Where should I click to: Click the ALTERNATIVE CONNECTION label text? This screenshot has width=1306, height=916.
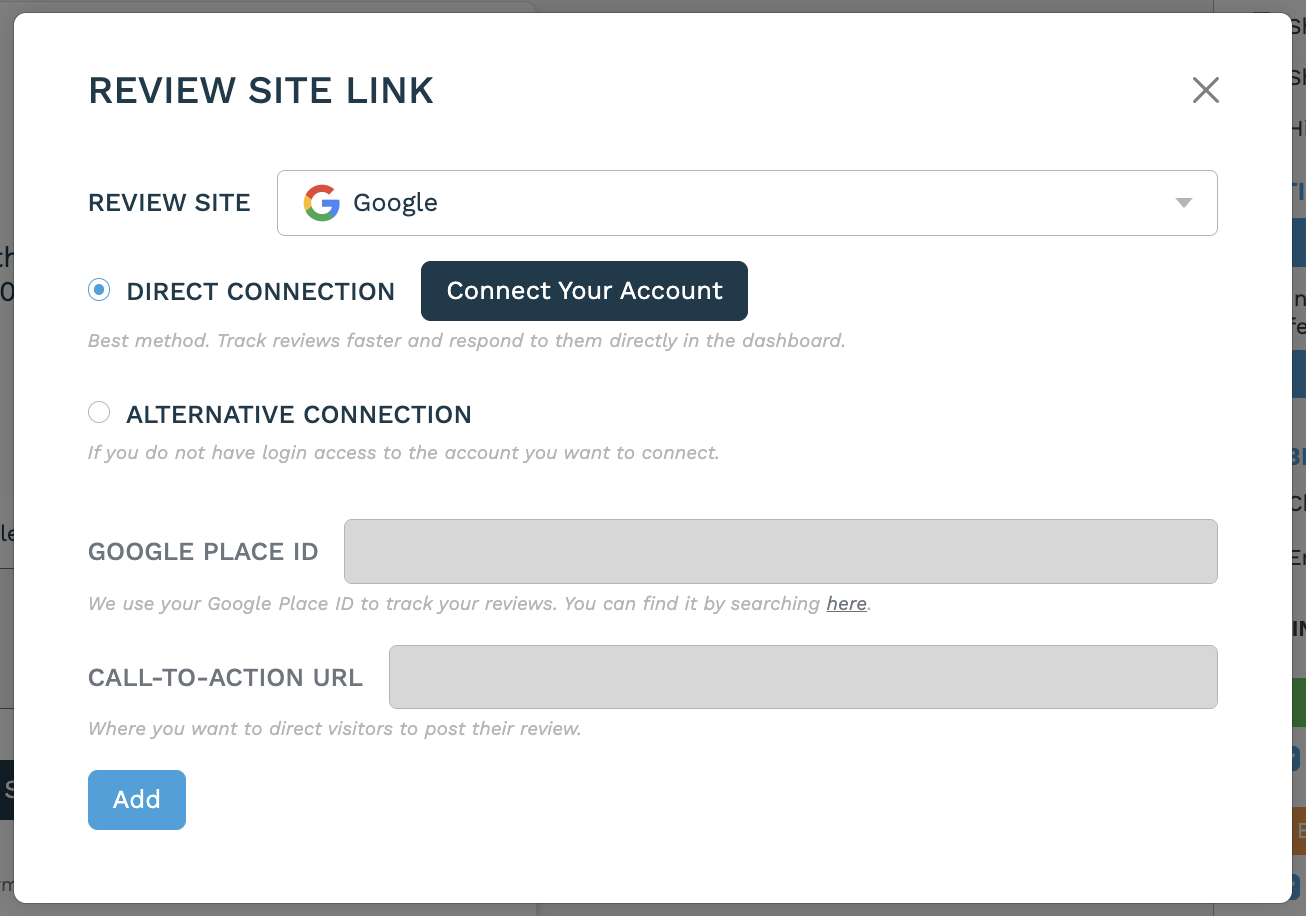[298, 415]
